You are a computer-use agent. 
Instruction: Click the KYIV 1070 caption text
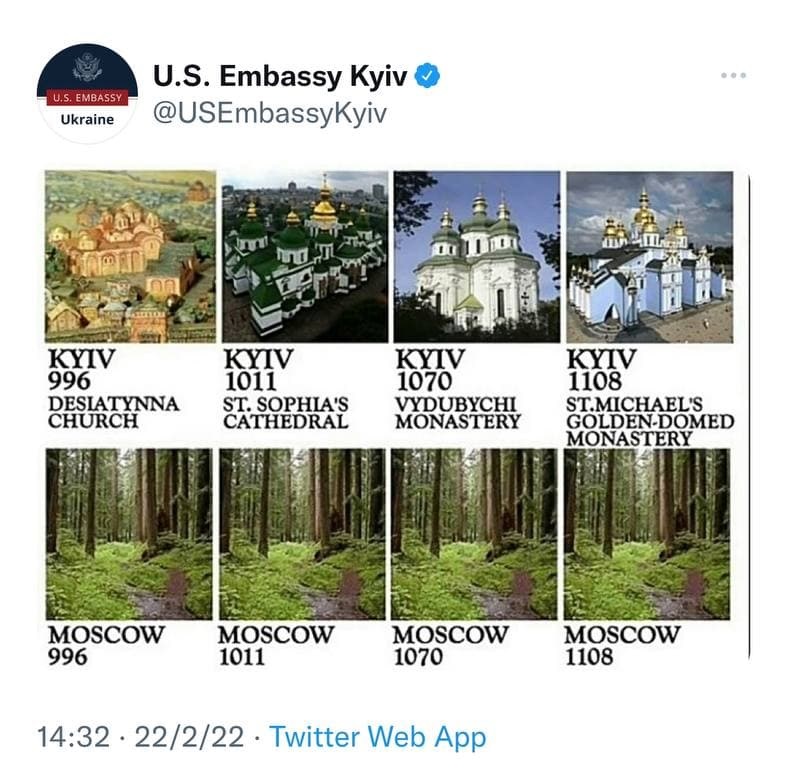(430, 370)
